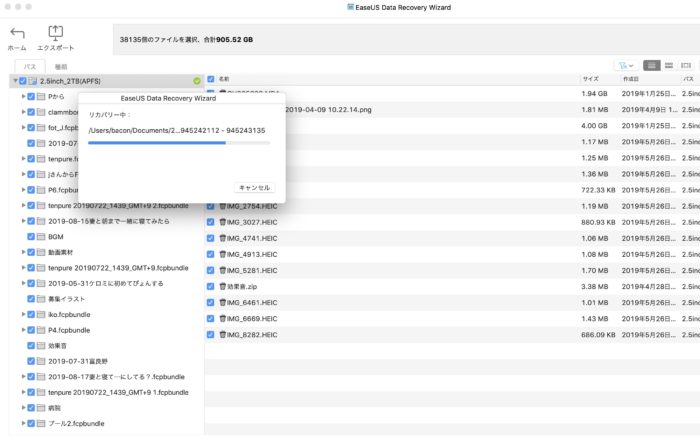Sort by the 作成日 column header
Viewport: 700px width, 441px height.
(630, 79)
